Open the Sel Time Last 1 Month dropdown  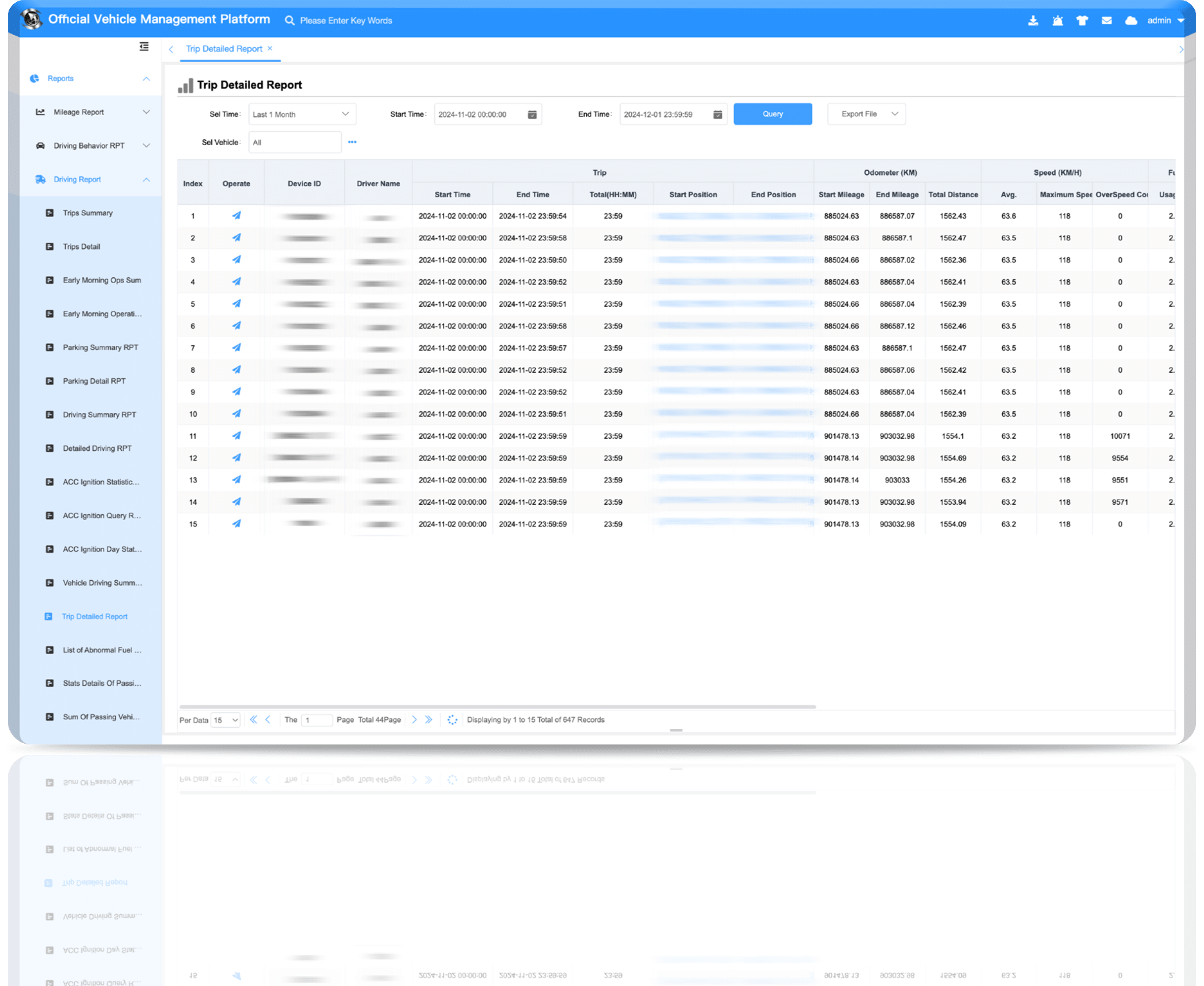tap(302, 114)
